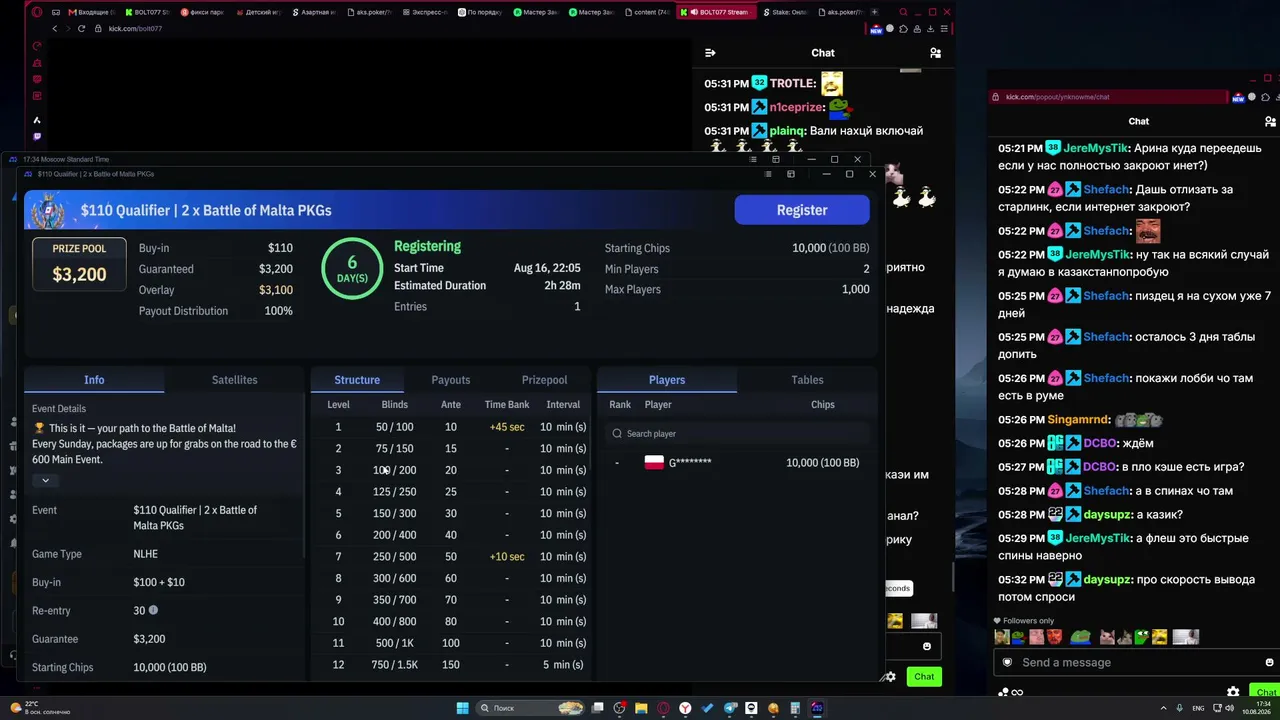
Task: Click the taskbar search box
Action: [x=532, y=708]
